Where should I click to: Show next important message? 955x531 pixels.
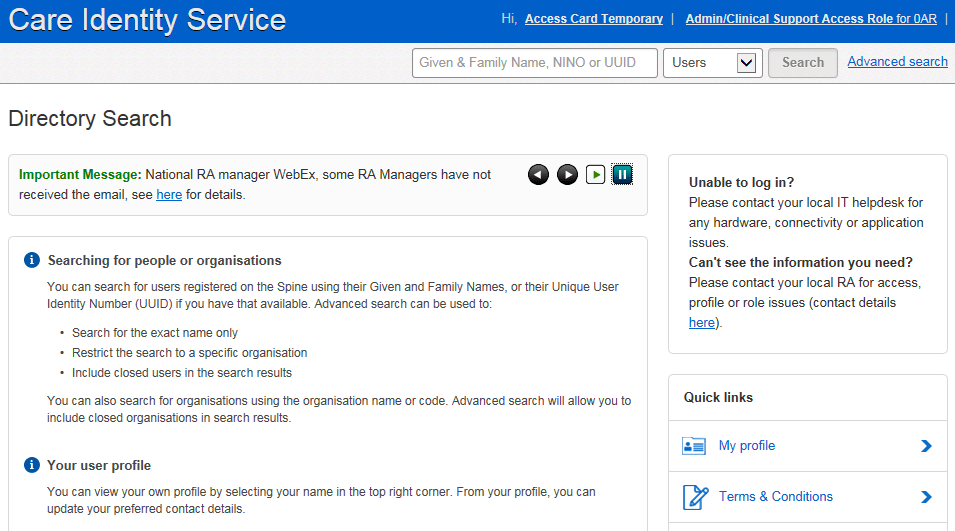(x=567, y=175)
